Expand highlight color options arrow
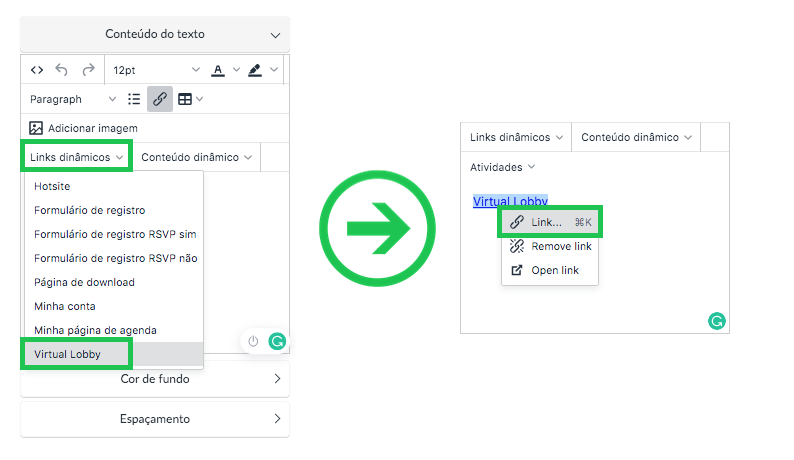The height and width of the screenshot is (460, 794). 274,70
